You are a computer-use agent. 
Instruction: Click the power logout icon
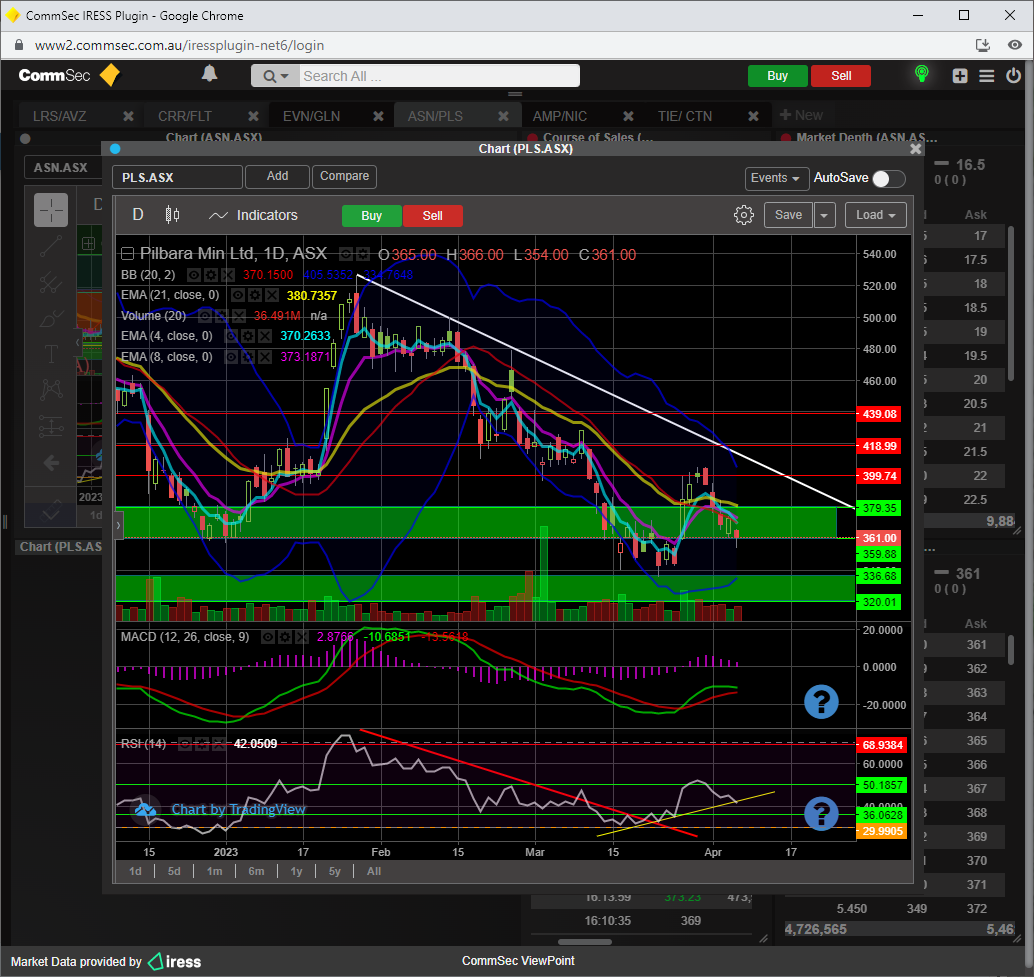[1014, 76]
